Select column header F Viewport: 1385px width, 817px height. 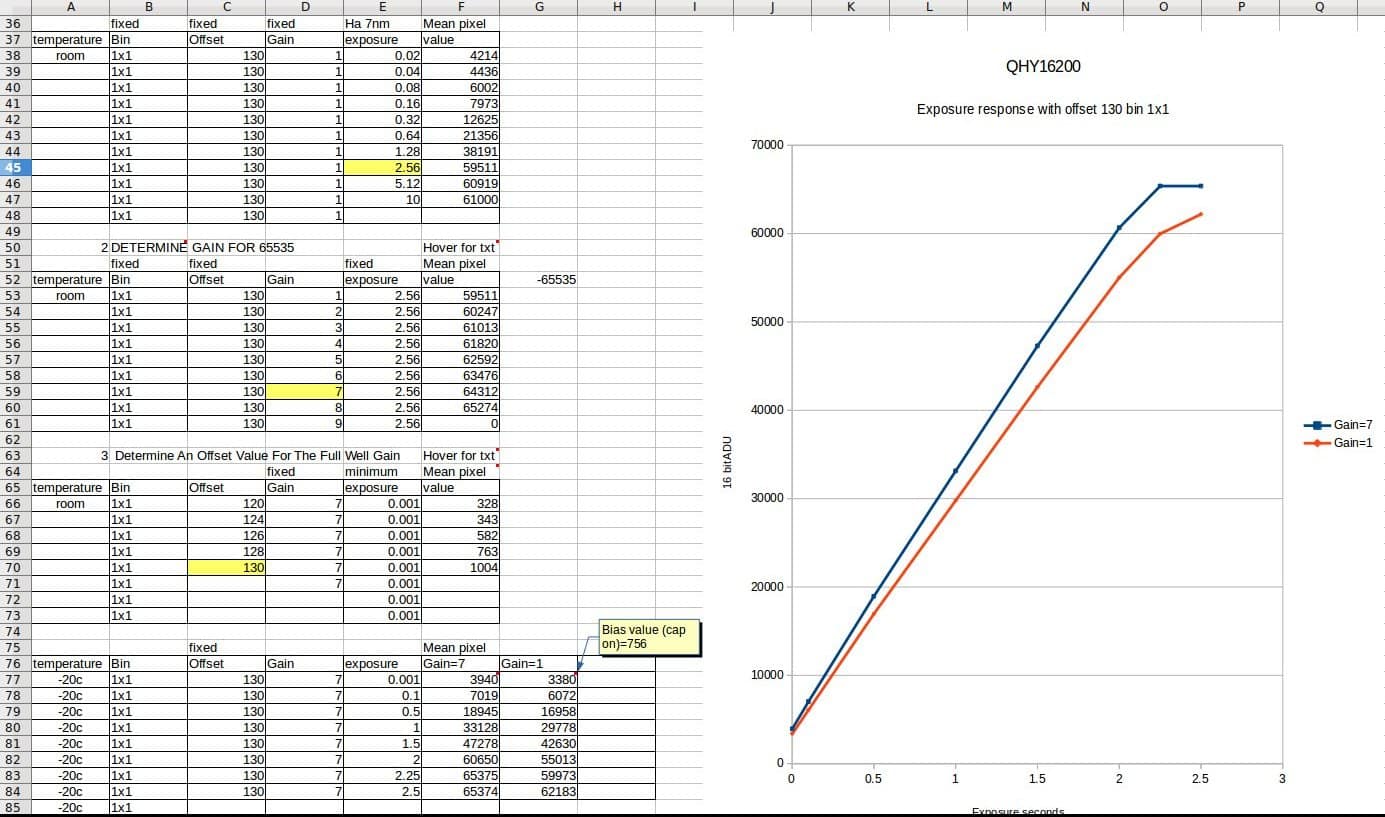pyautogui.click(x=460, y=7)
